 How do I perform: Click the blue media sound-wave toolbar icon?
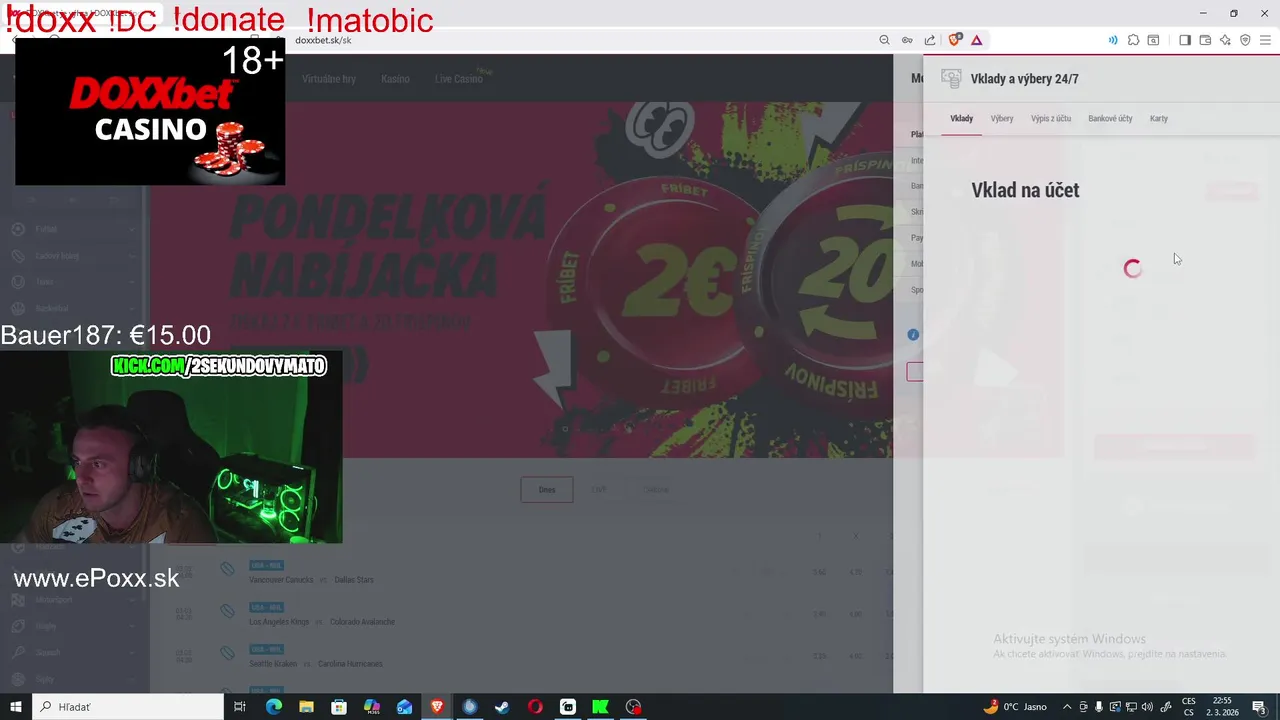[1112, 40]
